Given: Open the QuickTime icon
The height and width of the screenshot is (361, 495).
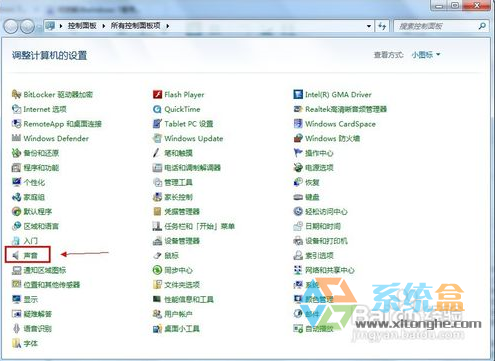Looking at the screenshot, I should tap(157, 109).
